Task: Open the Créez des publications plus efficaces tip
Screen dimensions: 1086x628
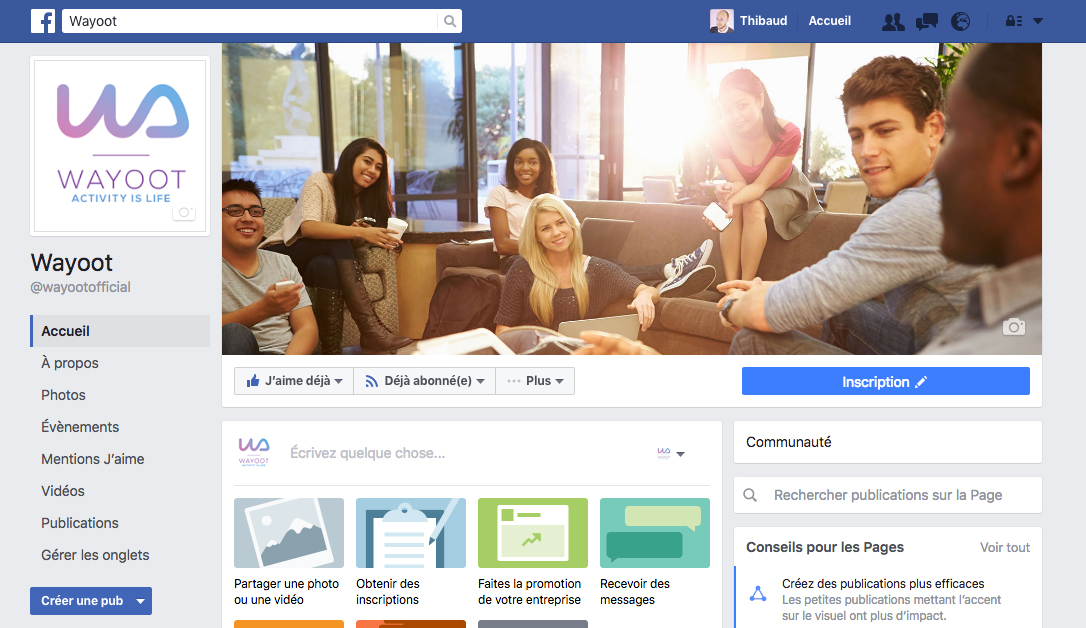Action: tap(882, 584)
